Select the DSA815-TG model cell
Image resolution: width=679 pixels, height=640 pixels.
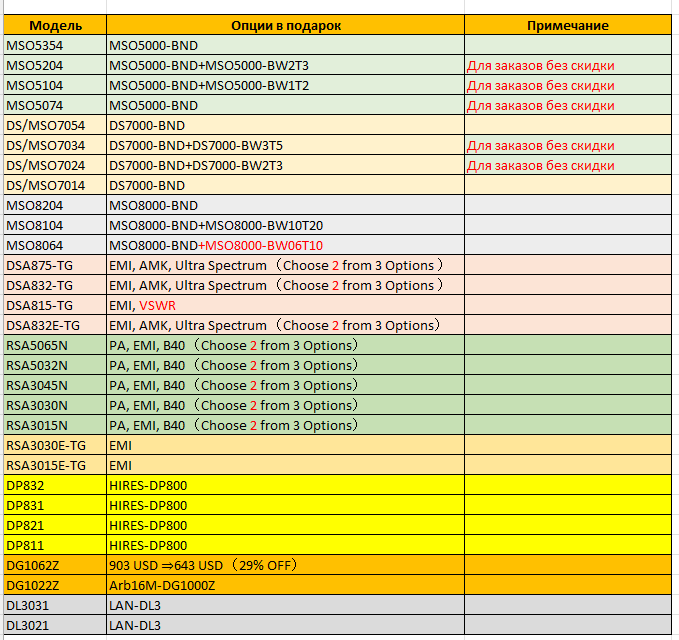point(55,305)
